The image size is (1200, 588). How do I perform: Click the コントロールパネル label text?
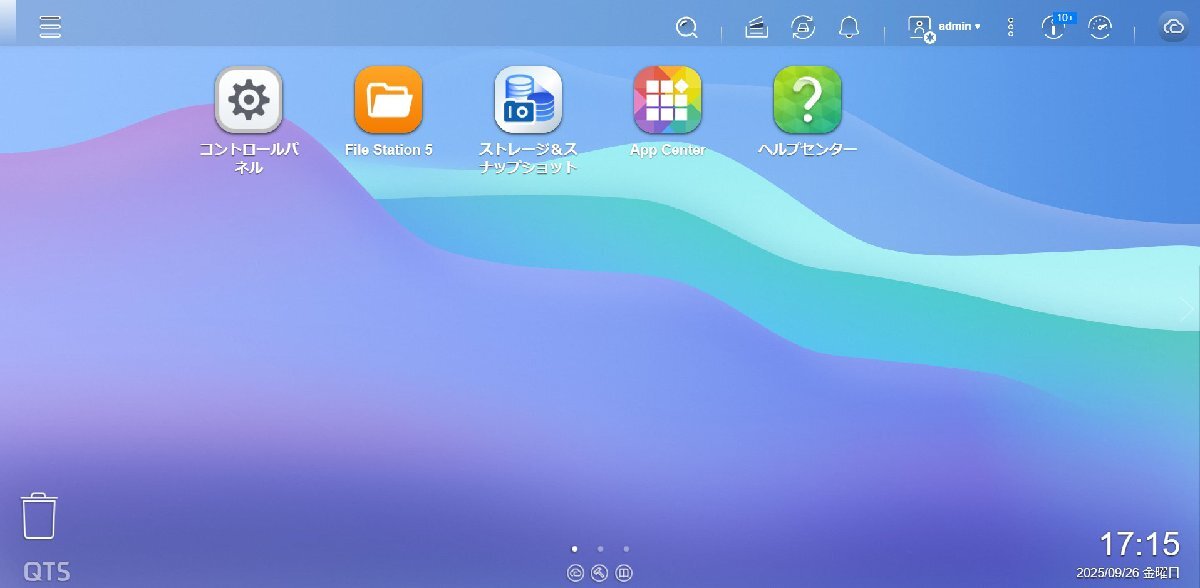coord(248,159)
